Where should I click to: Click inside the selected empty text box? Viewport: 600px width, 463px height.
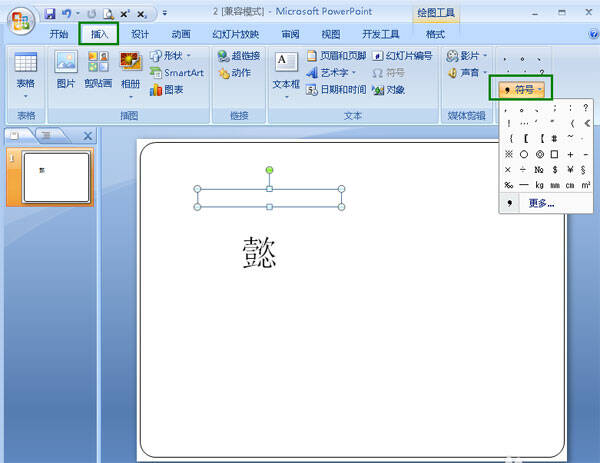[269, 198]
